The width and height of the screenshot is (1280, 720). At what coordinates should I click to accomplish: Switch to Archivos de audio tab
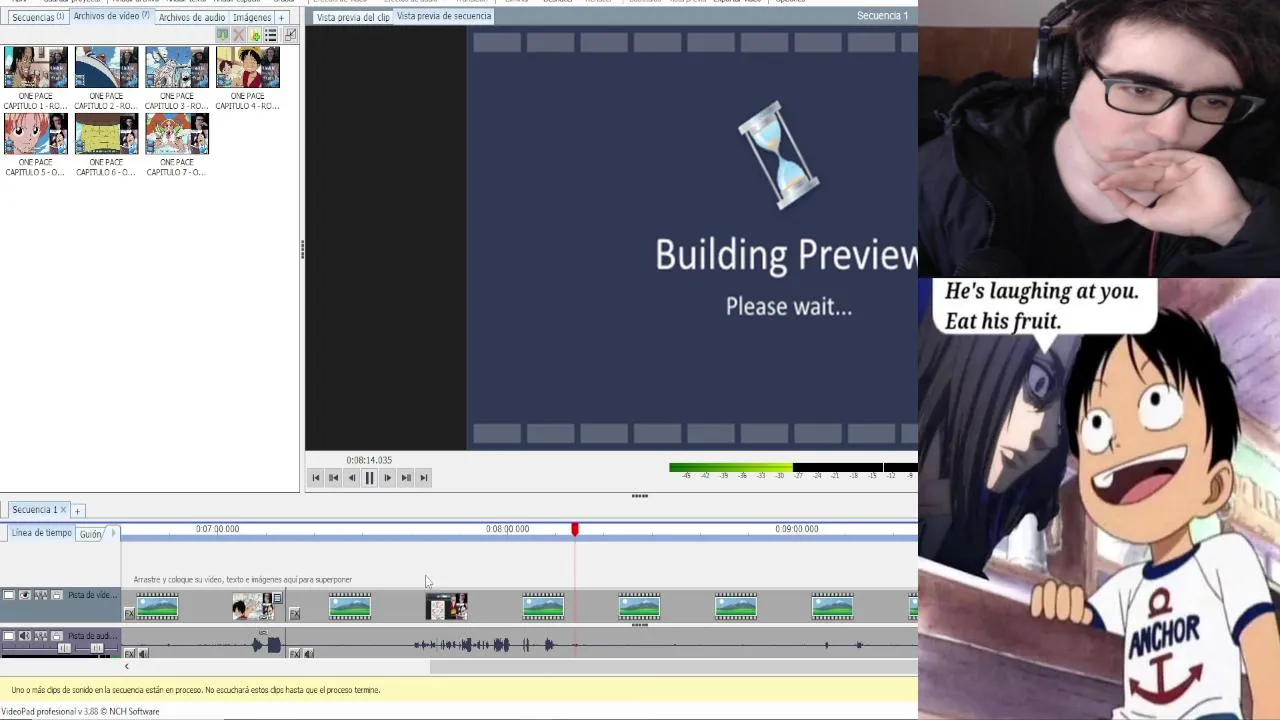(191, 17)
